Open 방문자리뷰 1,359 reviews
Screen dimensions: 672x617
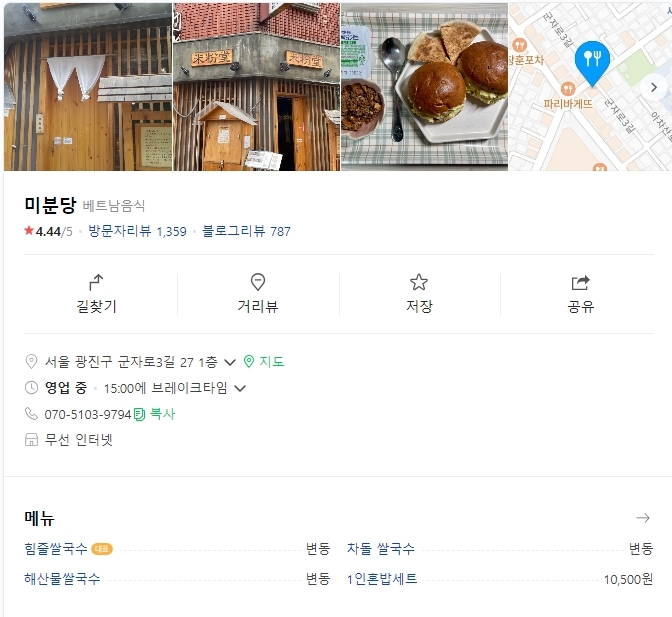[137, 231]
